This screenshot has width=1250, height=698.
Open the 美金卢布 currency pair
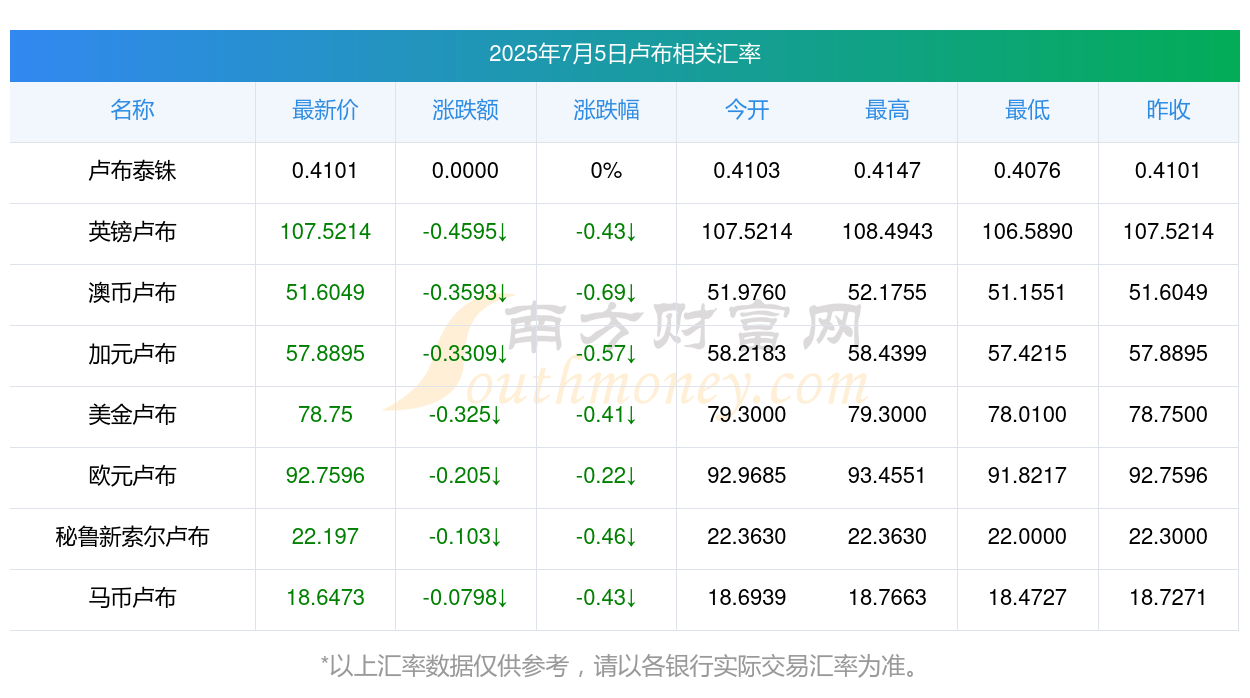[132, 415]
